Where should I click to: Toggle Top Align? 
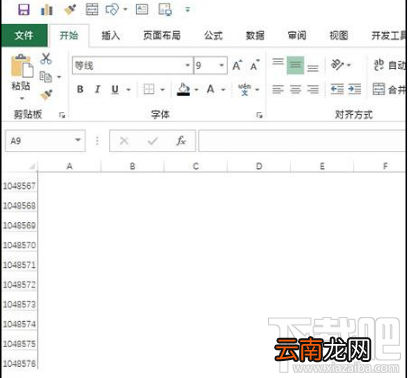click(x=278, y=62)
